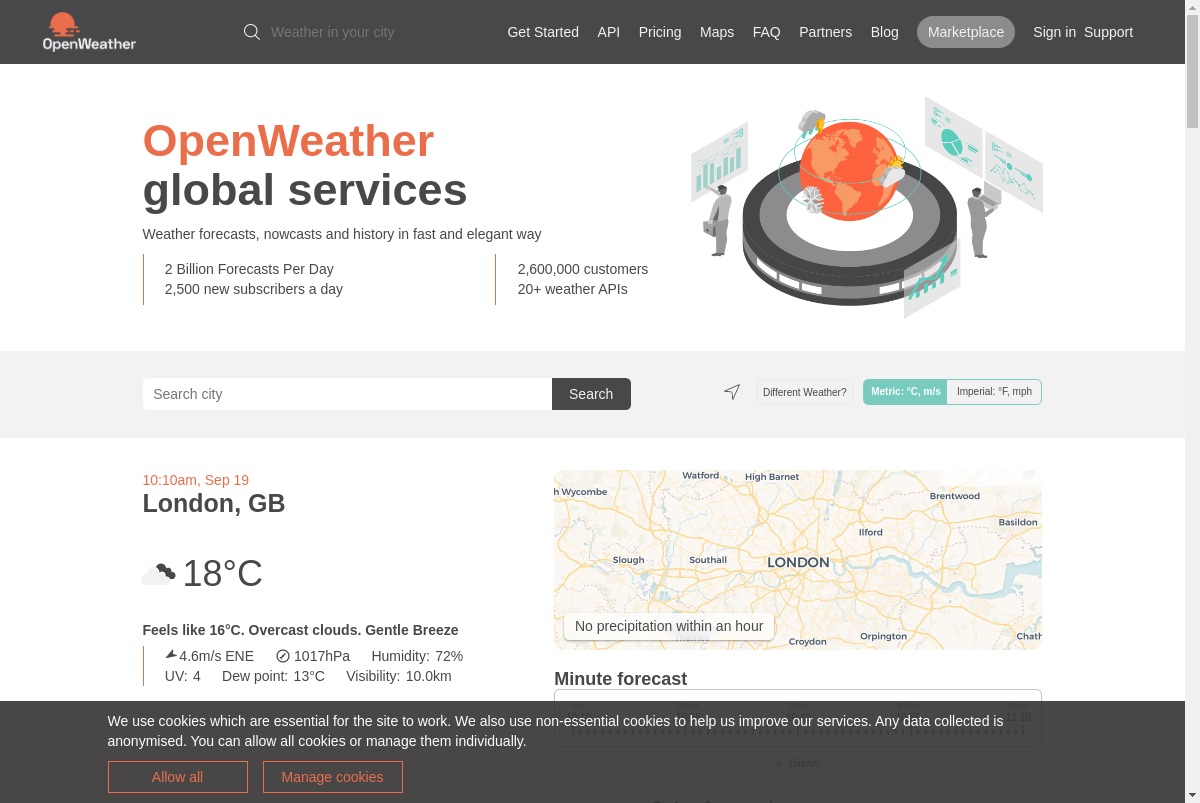
Task: Click the London map thumbnail
Action: [798, 560]
